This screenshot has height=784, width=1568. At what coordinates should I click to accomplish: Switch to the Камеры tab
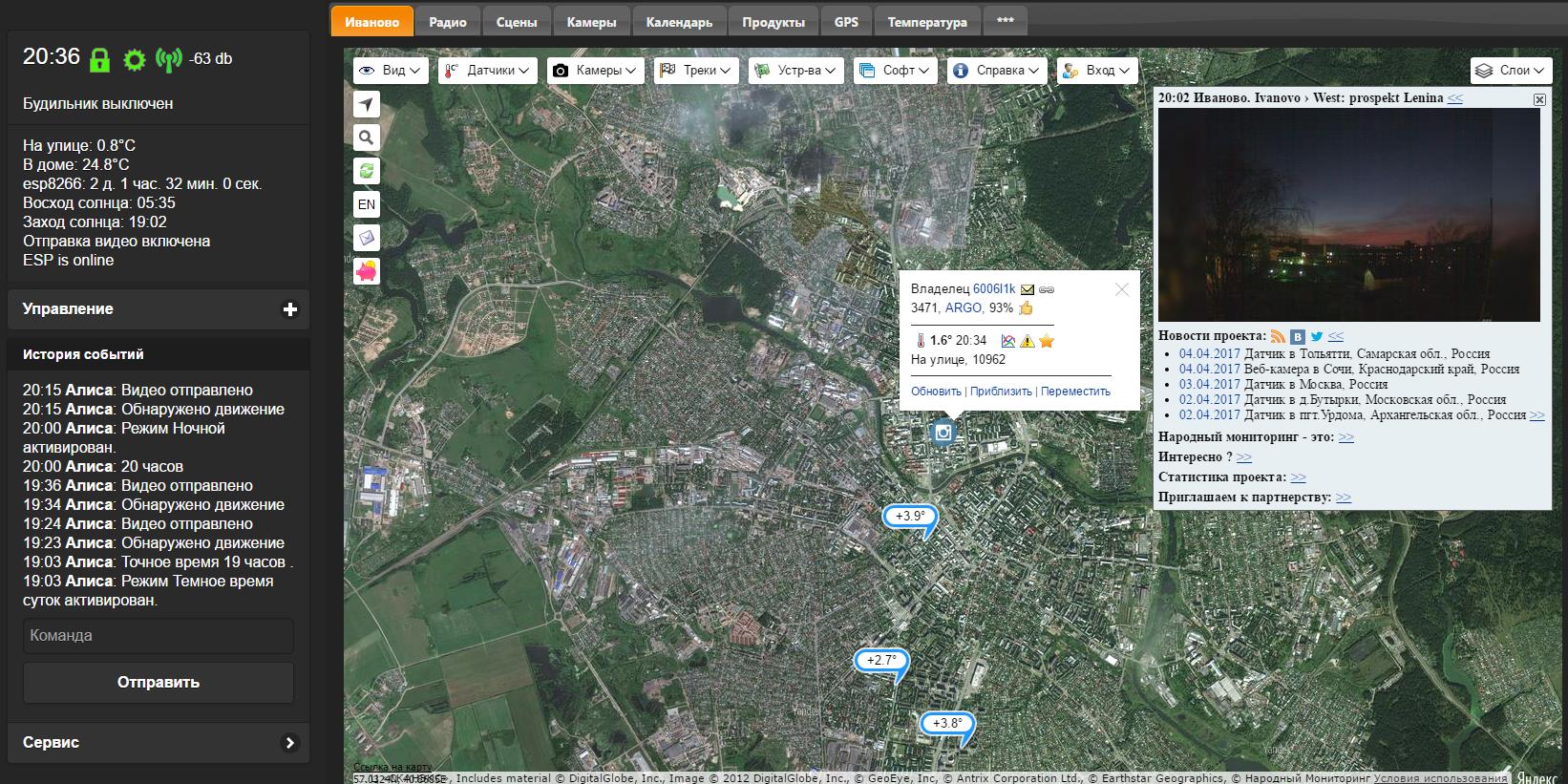coord(591,22)
